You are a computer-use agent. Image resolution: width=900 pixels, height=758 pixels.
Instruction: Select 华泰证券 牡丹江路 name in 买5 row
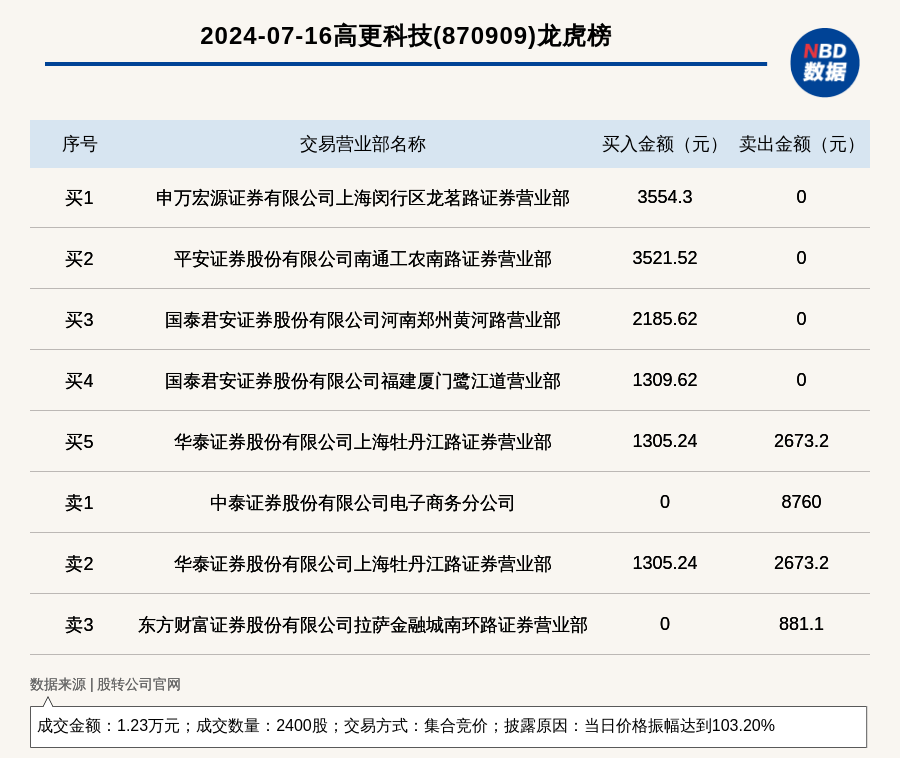(x=363, y=442)
